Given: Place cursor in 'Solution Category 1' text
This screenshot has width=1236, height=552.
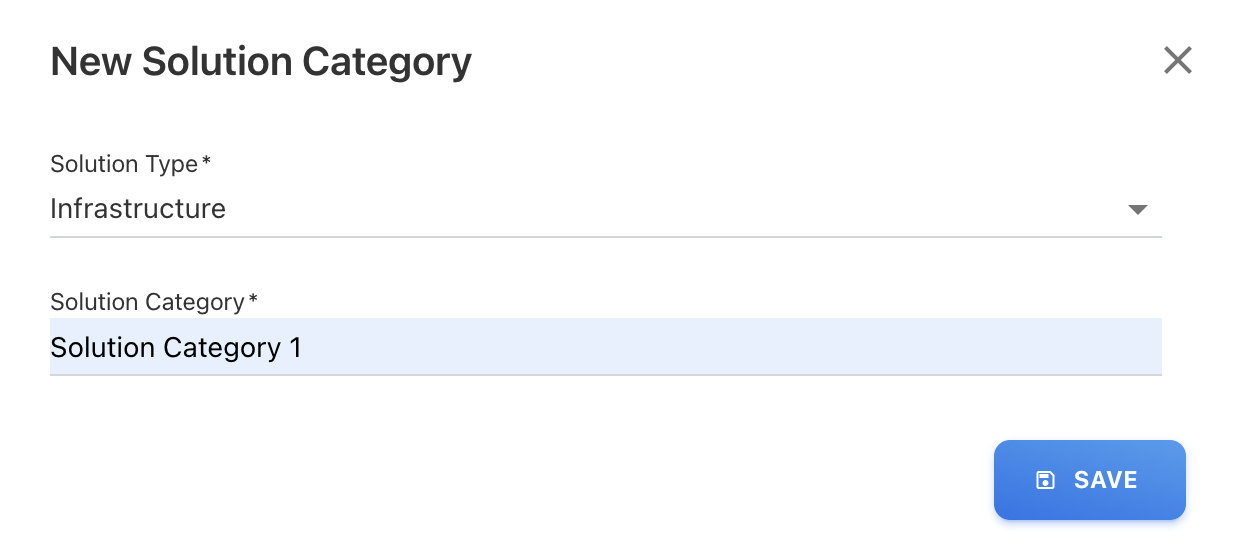Looking at the screenshot, I should tap(175, 348).
